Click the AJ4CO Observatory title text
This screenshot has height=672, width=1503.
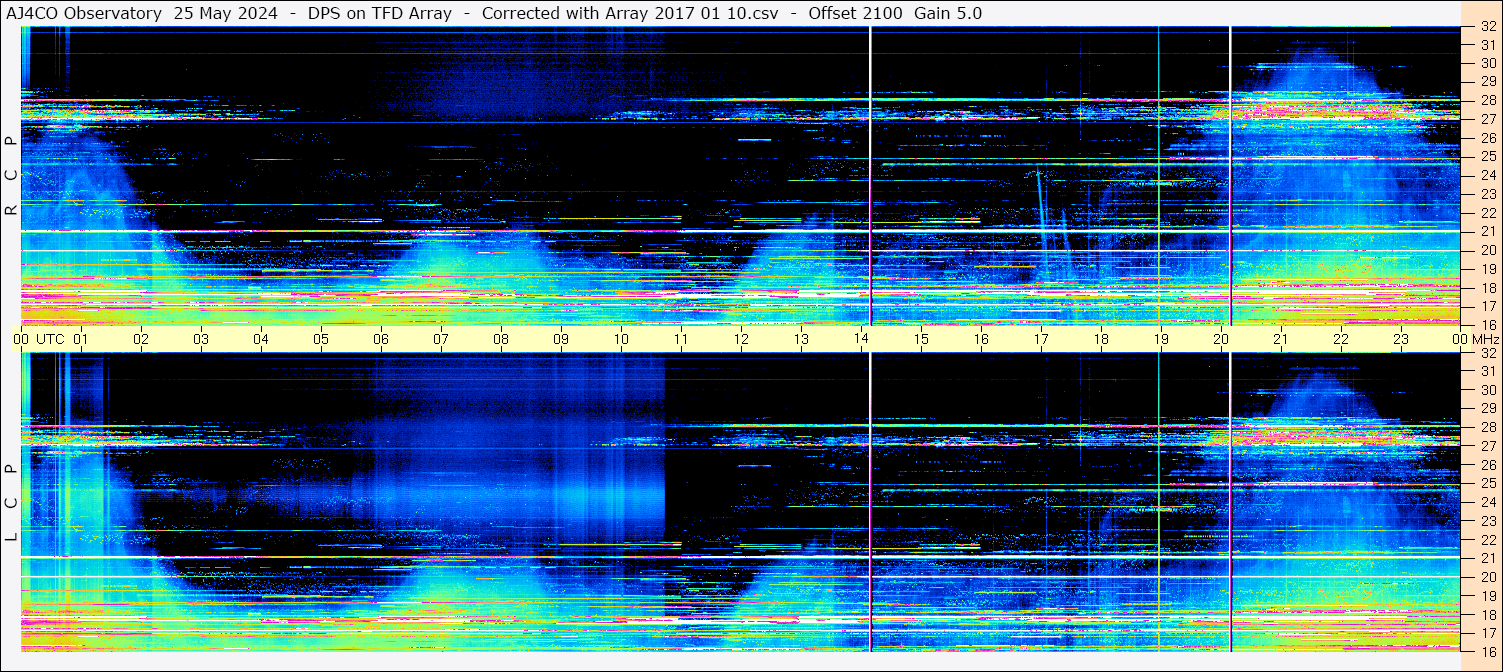(84, 13)
